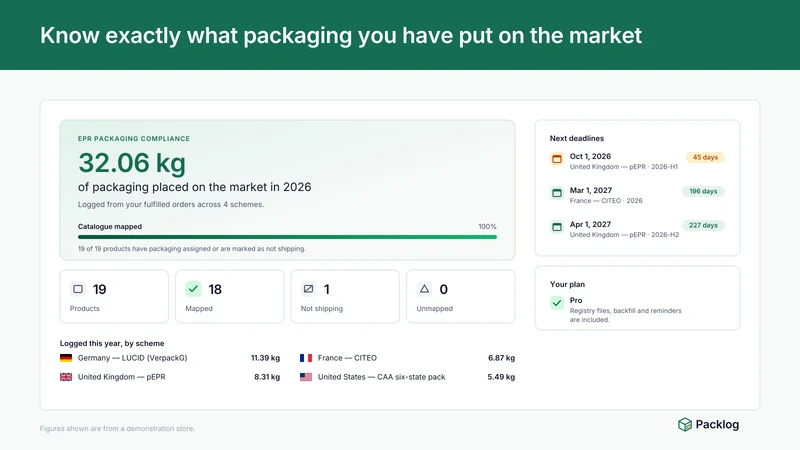Click 'United Kingdom — pEPR · 2026-H2' text

tap(624, 235)
